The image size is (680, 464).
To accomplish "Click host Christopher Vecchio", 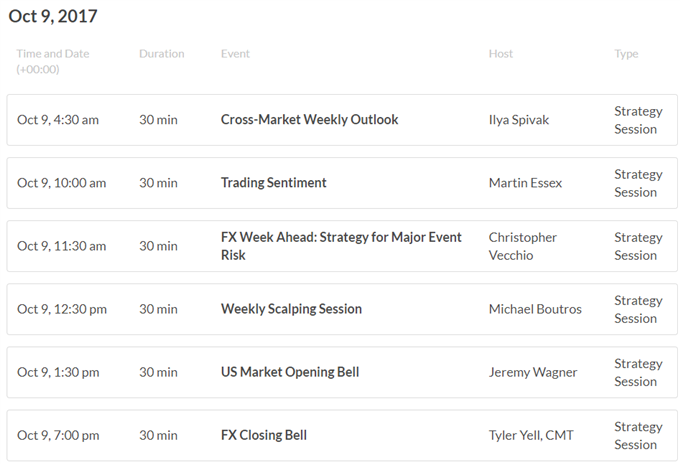I will (523, 246).
